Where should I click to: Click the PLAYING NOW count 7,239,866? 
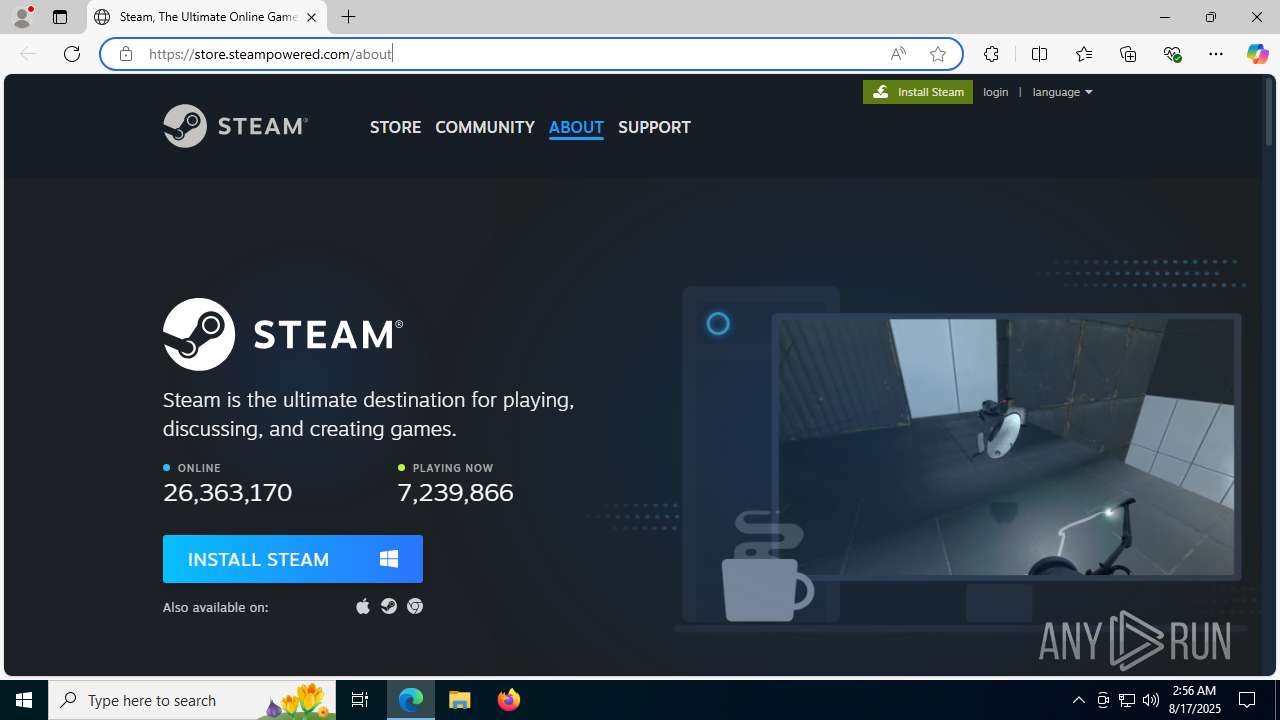tap(455, 492)
